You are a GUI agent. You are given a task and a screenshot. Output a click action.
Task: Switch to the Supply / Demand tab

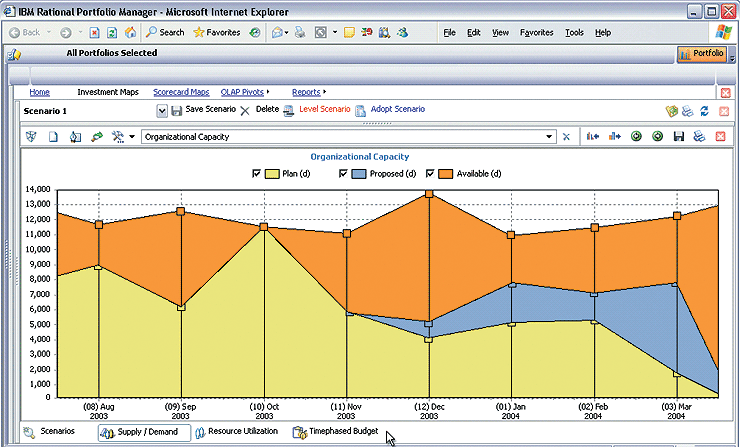(144, 432)
